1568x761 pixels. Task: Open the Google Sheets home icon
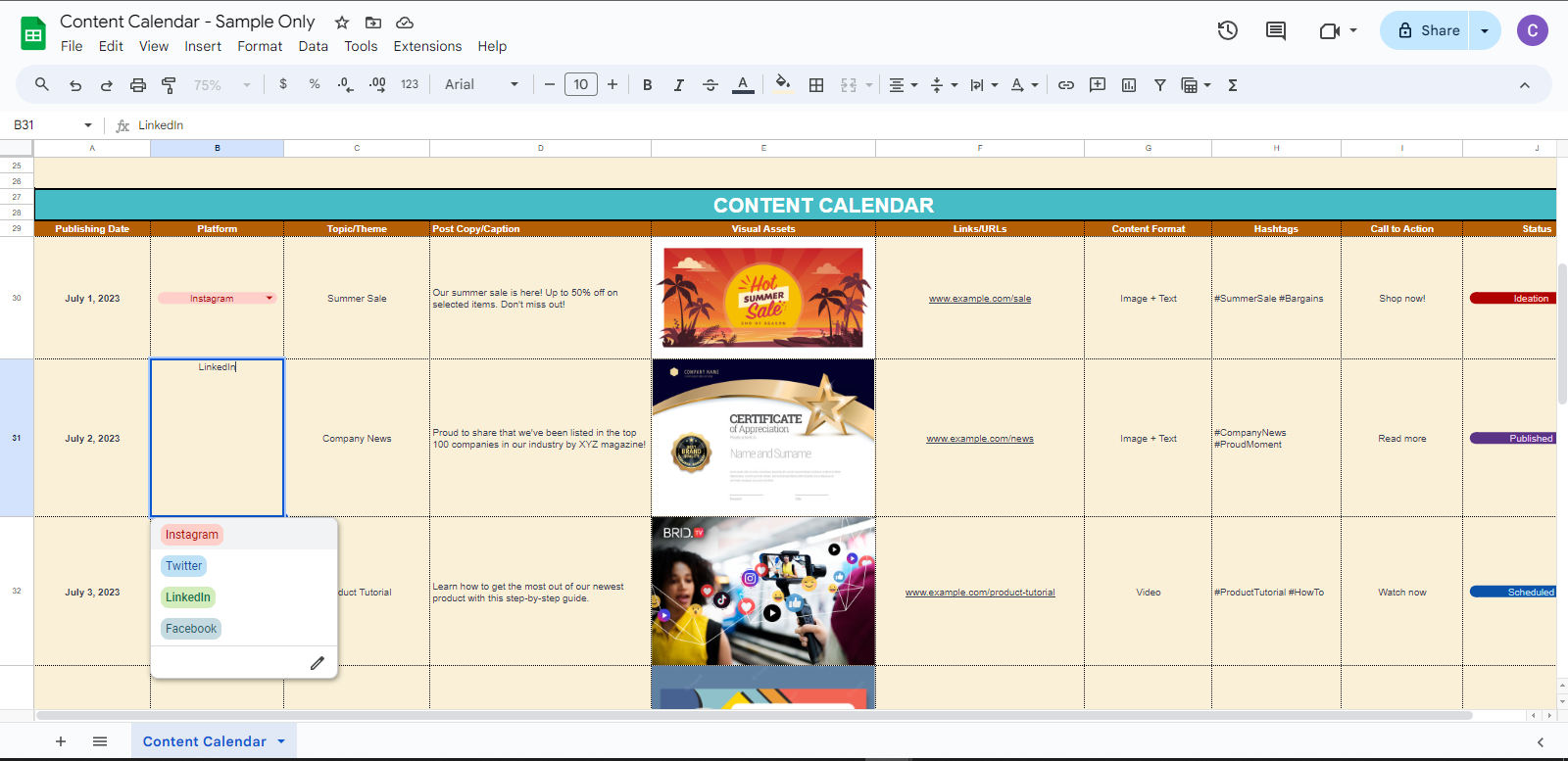[x=33, y=33]
